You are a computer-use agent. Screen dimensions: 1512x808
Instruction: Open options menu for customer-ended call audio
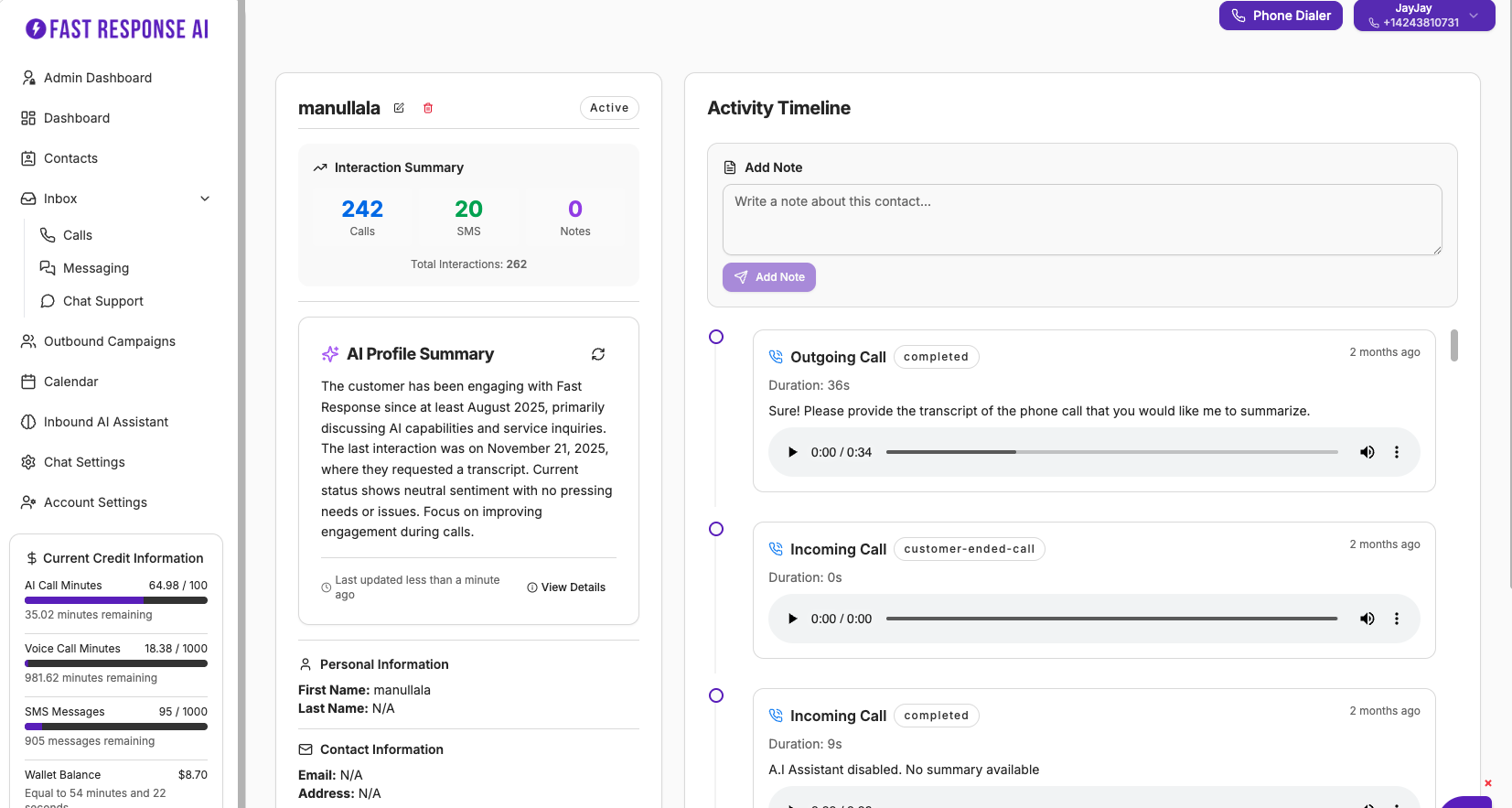pos(1396,619)
